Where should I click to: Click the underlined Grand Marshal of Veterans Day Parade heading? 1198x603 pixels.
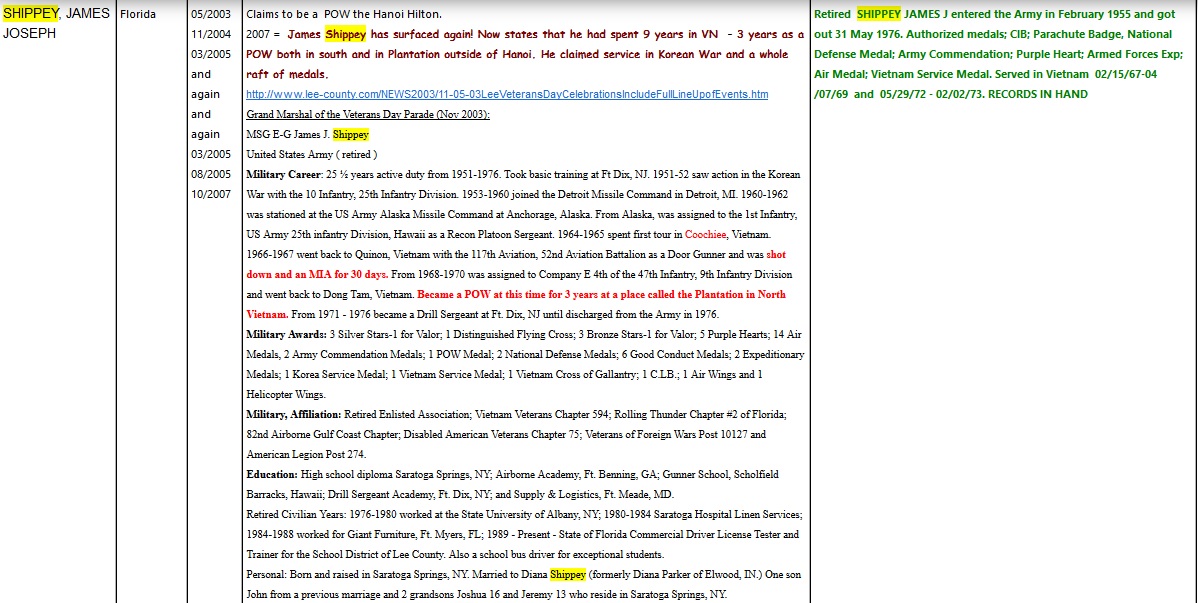coord(367,114)
